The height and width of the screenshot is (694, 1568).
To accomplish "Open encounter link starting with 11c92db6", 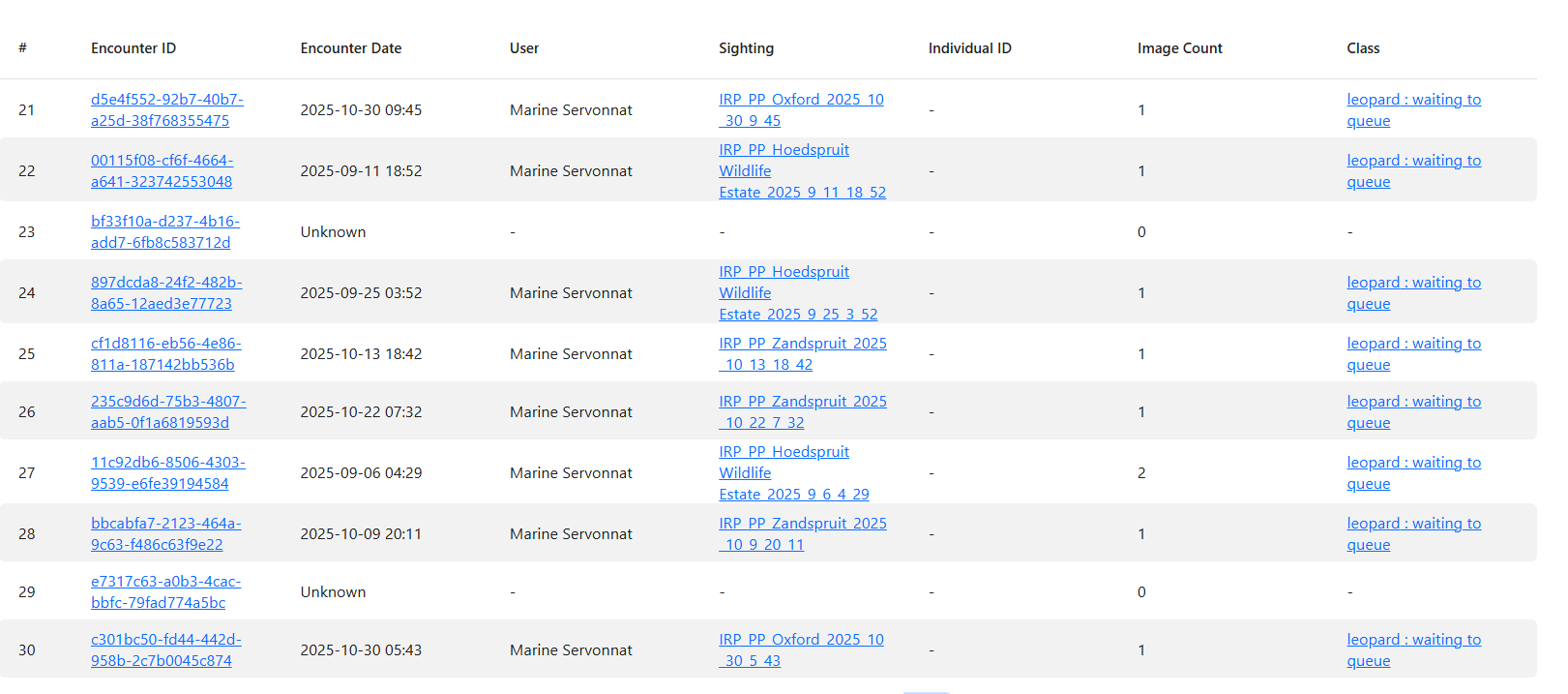I will click(167, 463).
